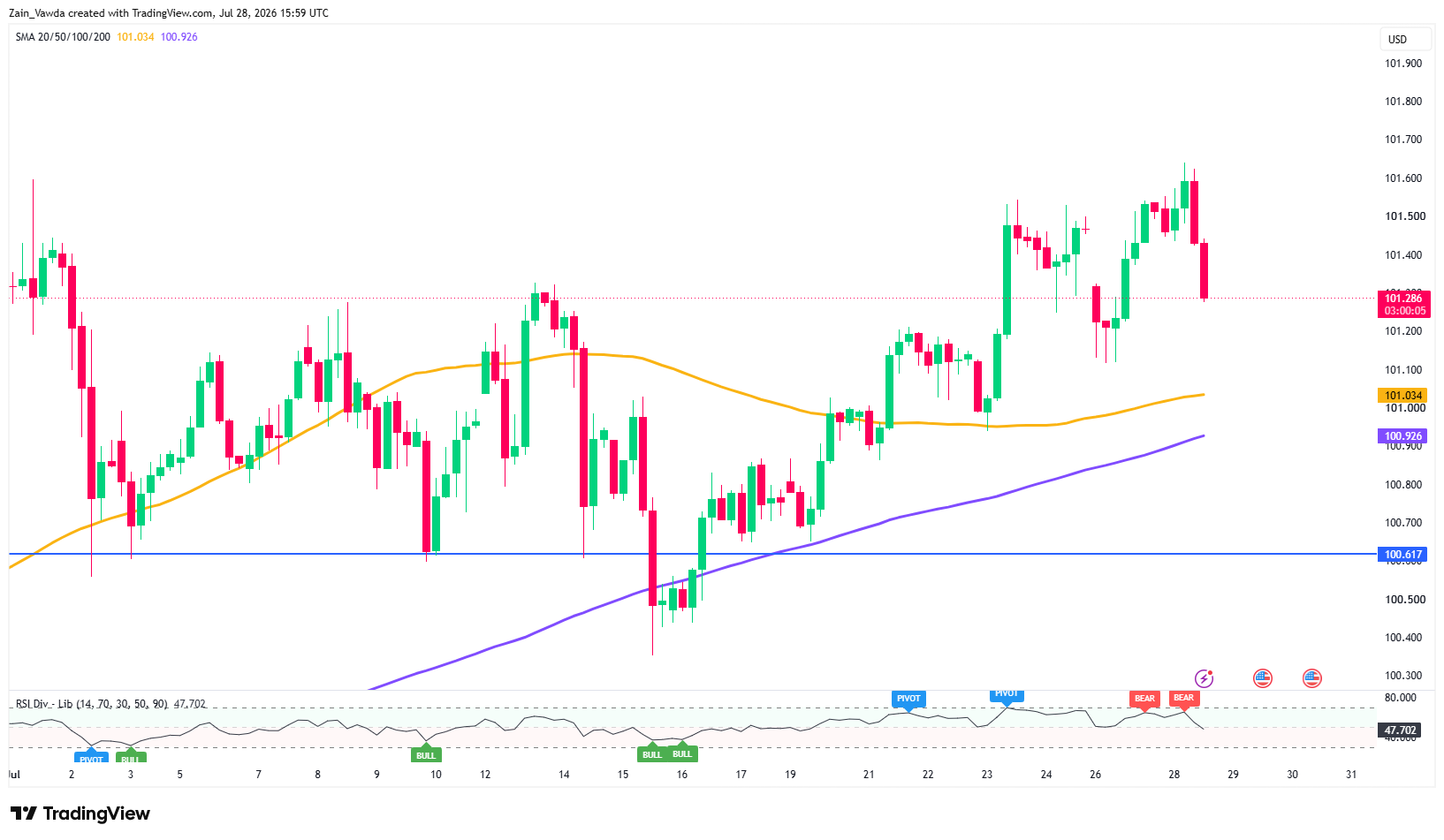Viewport: 1444px width, 840px height.
Task: Click the blue PIVOT marker above date 22
Action: pyautogui.click(x=908, y=699)
